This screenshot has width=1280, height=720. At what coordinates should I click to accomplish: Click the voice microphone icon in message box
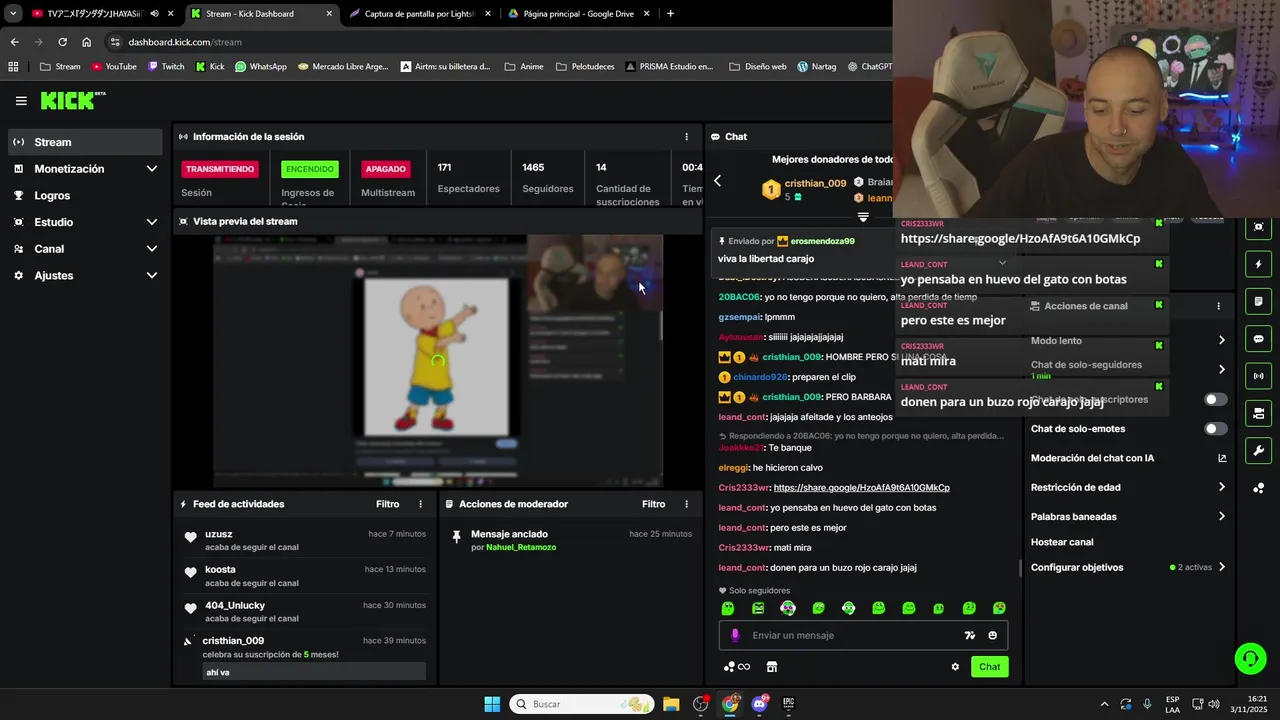(735, 635)
